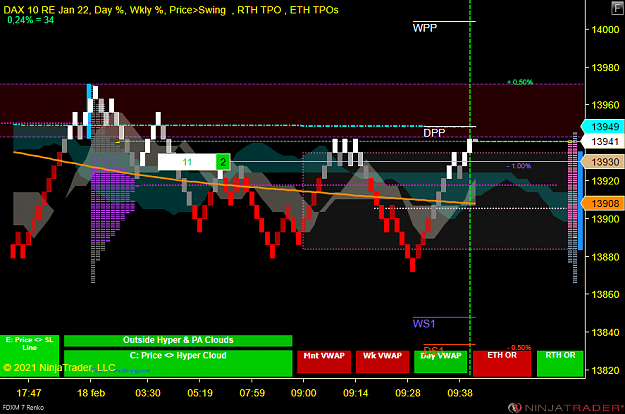Click the WPP pivot label

(x=425, y=28)
